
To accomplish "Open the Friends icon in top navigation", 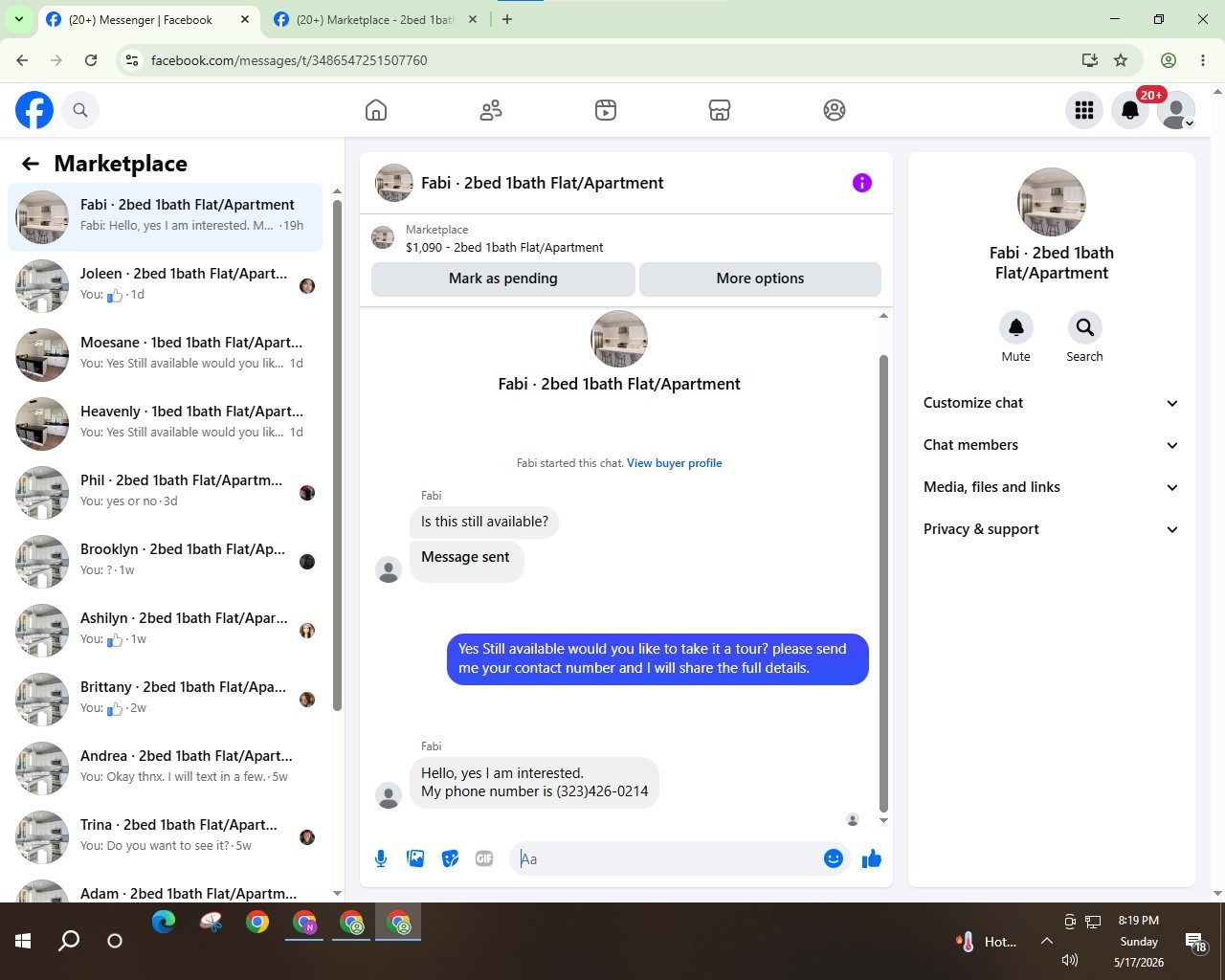I will (491, 110).
